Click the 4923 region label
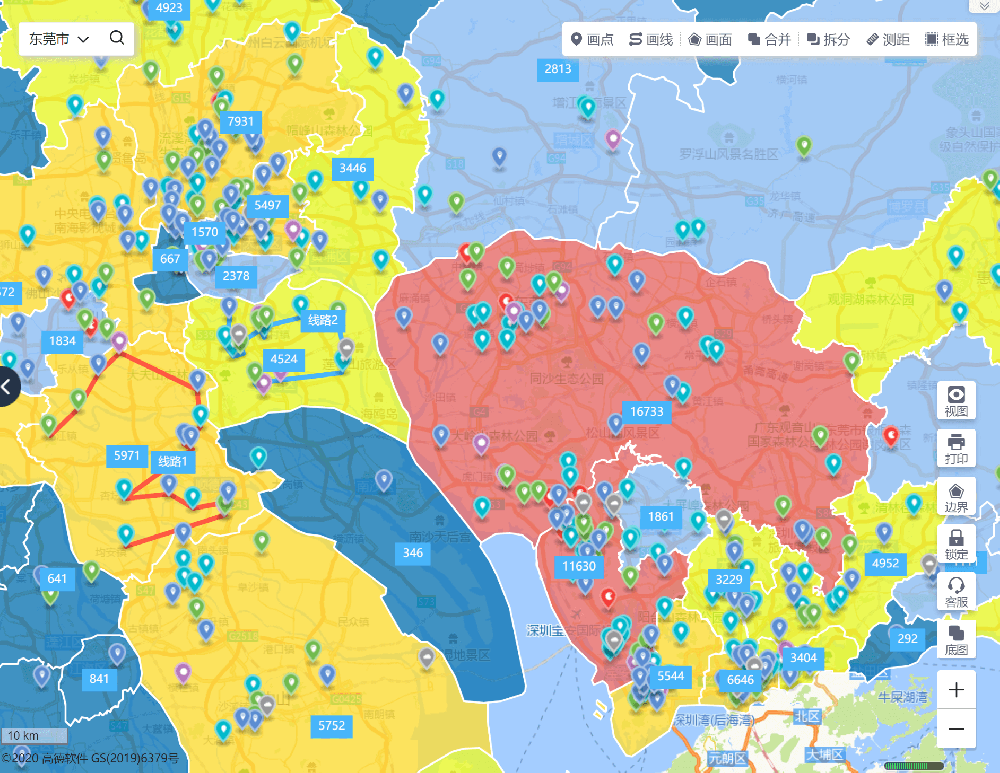Screen dimensions: 1000x773 [169, 8]
